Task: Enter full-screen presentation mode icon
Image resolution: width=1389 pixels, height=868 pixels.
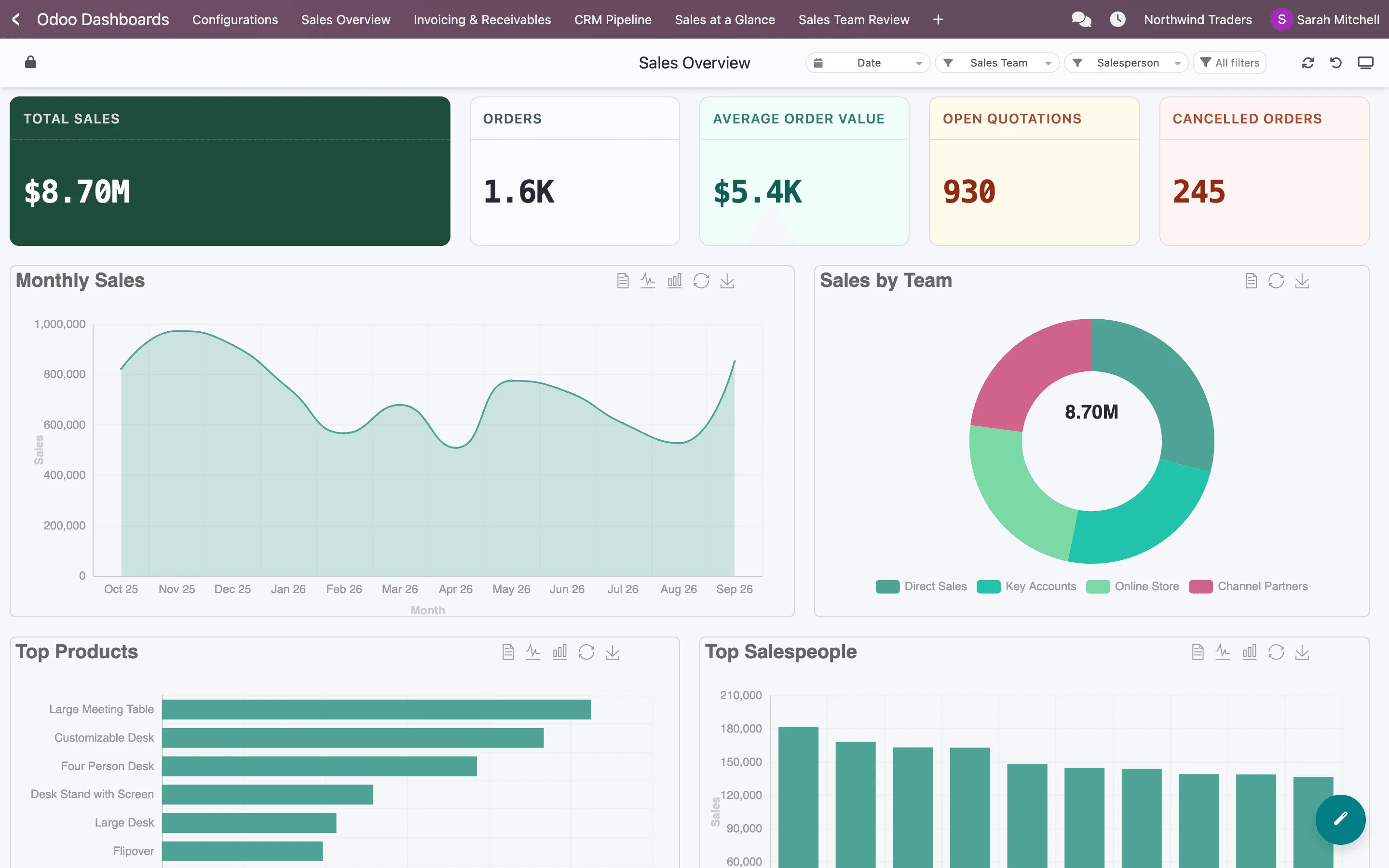Action: [x=1365, y=63]
